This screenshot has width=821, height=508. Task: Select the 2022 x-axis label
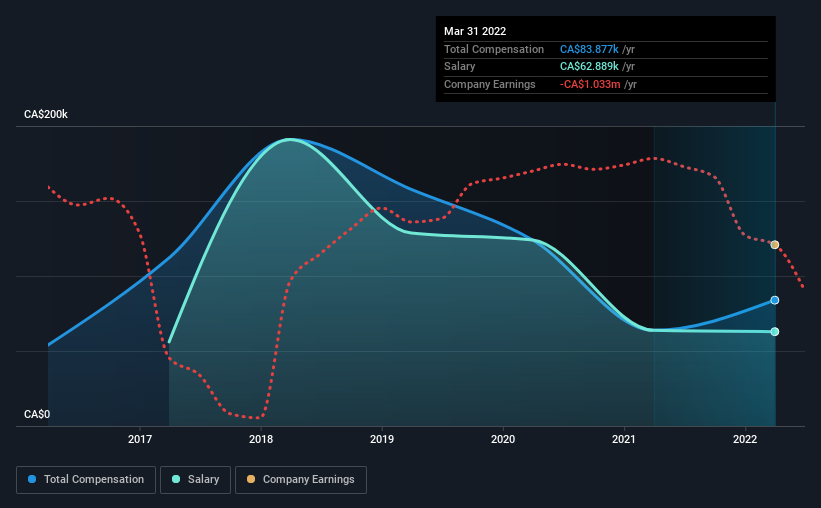pyautogui.click(x=745, y=439)
